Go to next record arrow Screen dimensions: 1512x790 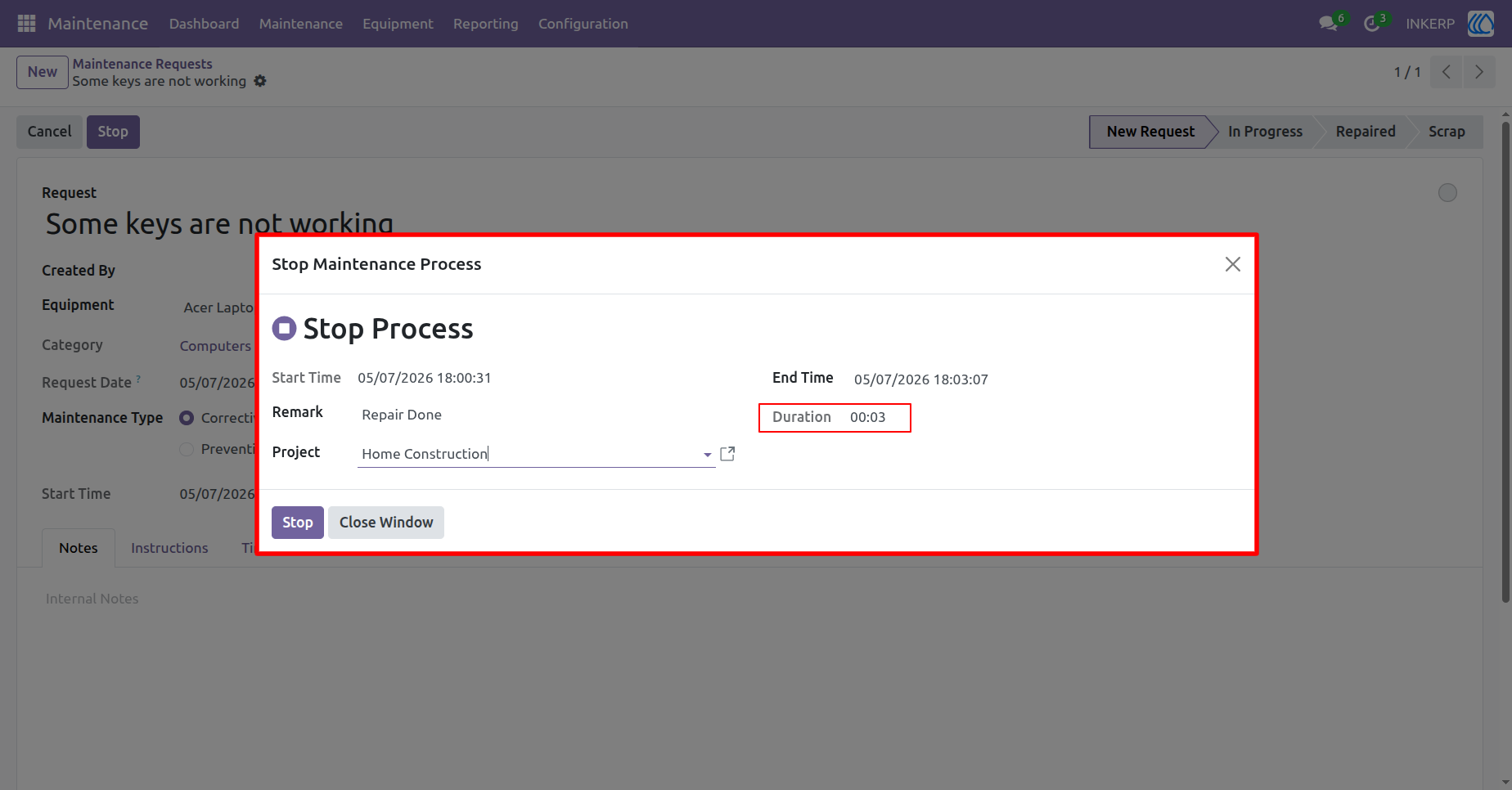click(x=1479, y=72)
